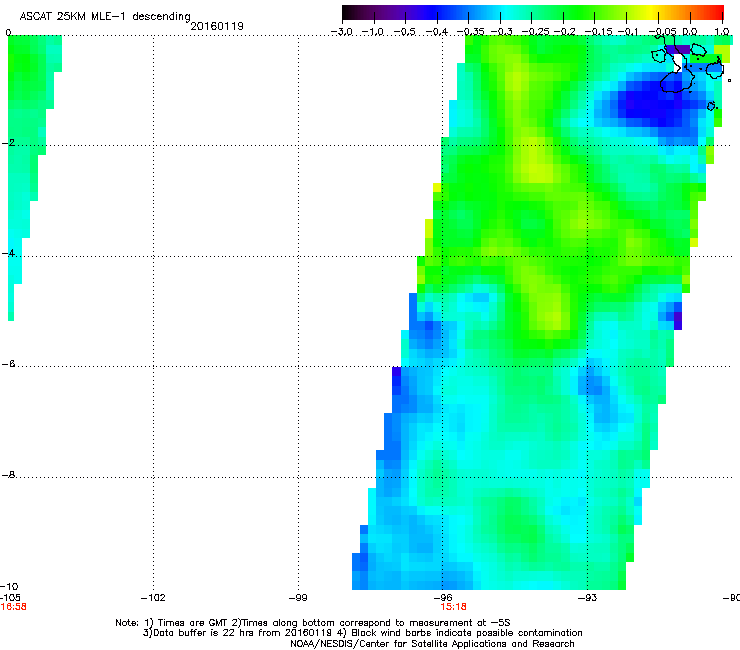
Task: Click longitude label -105 on bottom axis
Action: coord(10,598)
